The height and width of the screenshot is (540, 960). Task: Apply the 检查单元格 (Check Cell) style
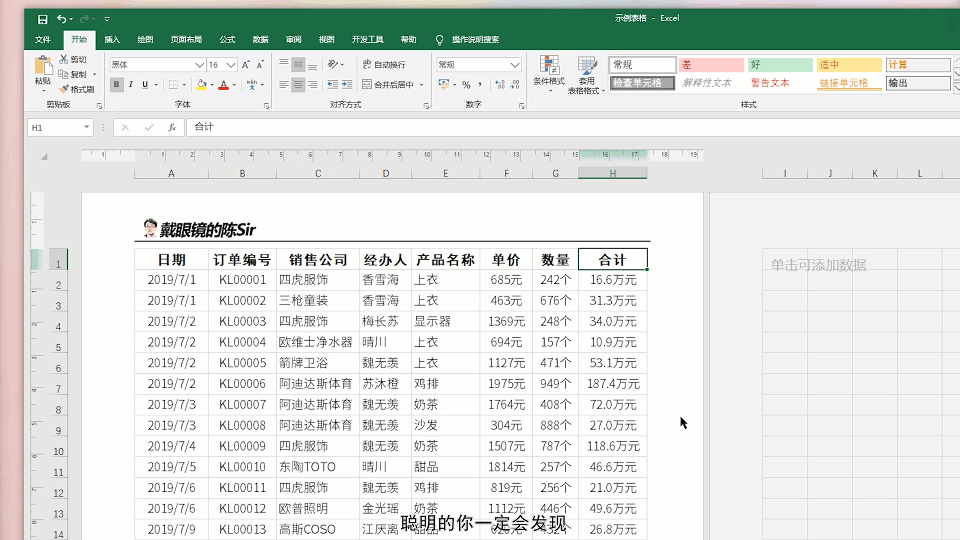click(x=642, y=83)
